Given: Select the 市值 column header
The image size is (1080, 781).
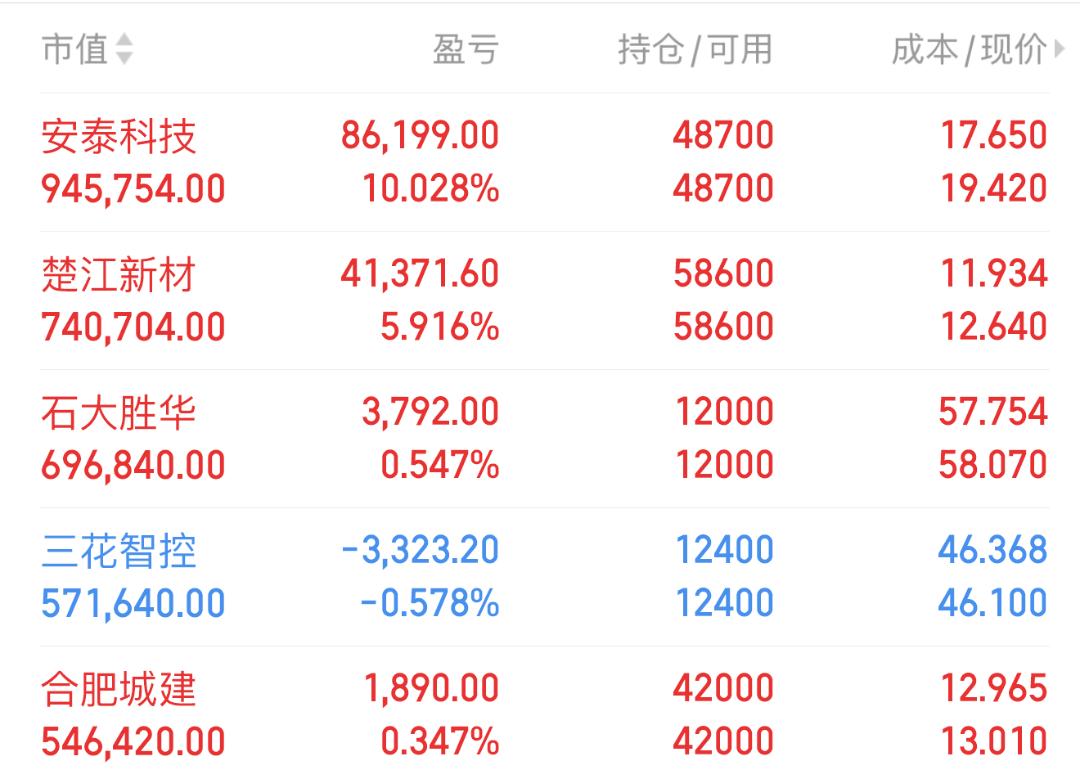Looking at the screenshot, I should tap(75, 49).
